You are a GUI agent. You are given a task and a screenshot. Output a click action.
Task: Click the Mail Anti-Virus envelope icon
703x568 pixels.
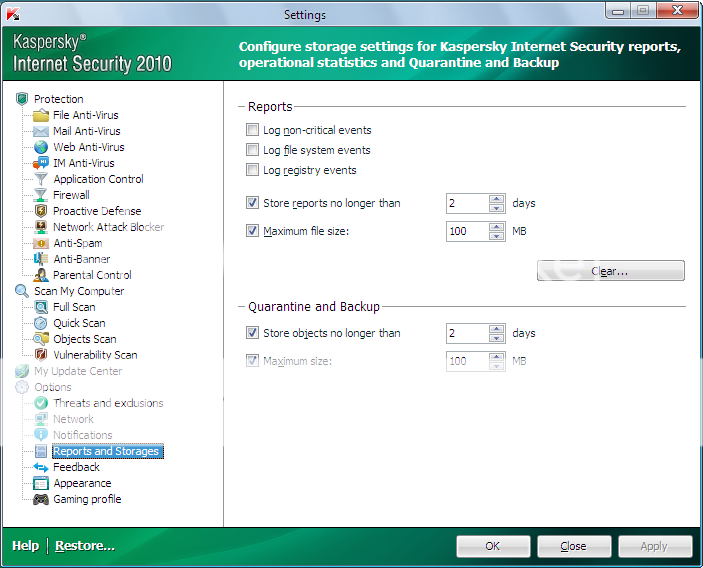[41, 131]
